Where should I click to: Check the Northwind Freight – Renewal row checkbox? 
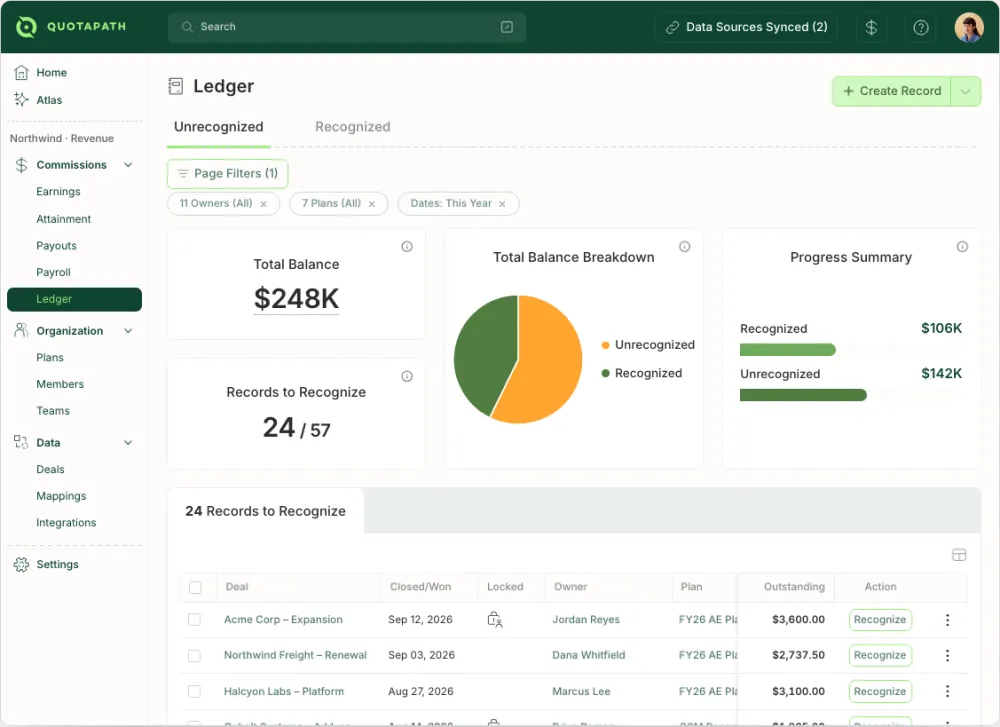(195, 656)
